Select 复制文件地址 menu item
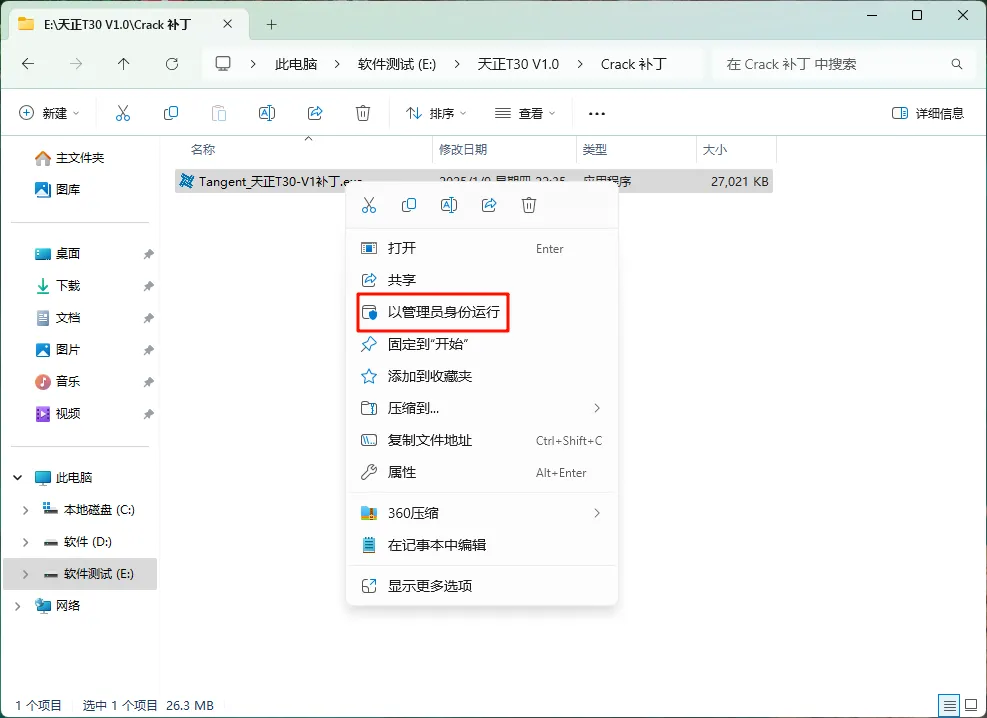Screen dimensions: 987x718 [482, 440]
